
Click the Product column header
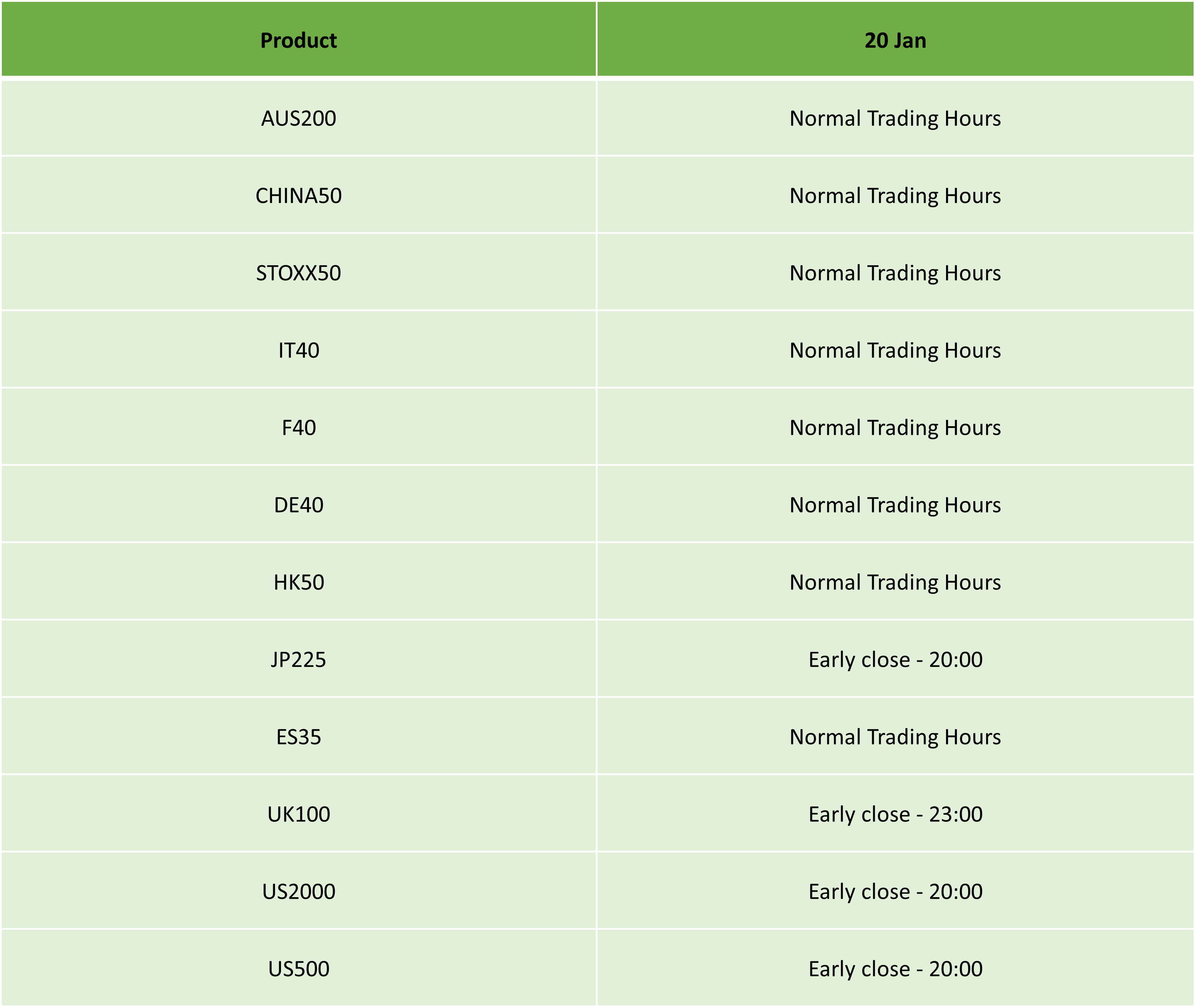(299, 39)
